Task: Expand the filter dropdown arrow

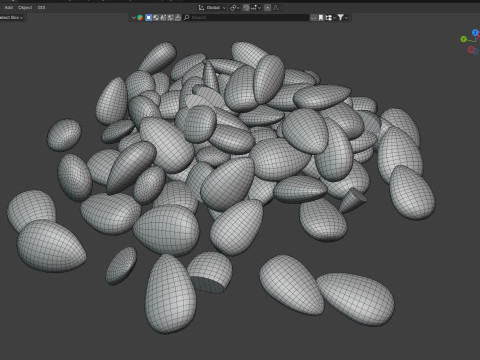Action: point(347,18)
